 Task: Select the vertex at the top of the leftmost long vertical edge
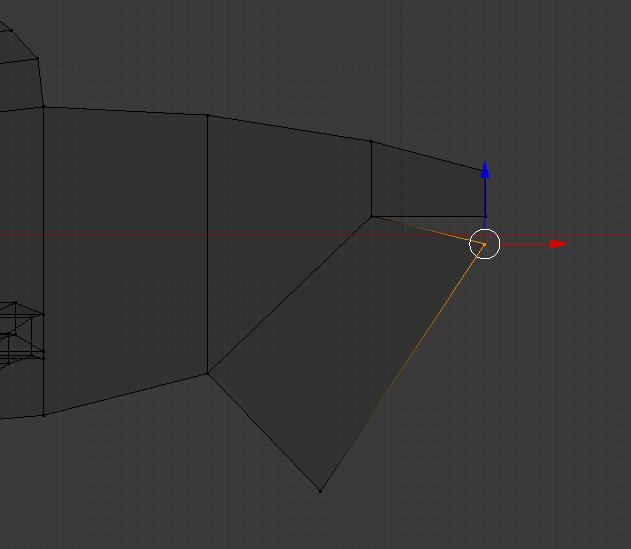[x=43, y=107]
